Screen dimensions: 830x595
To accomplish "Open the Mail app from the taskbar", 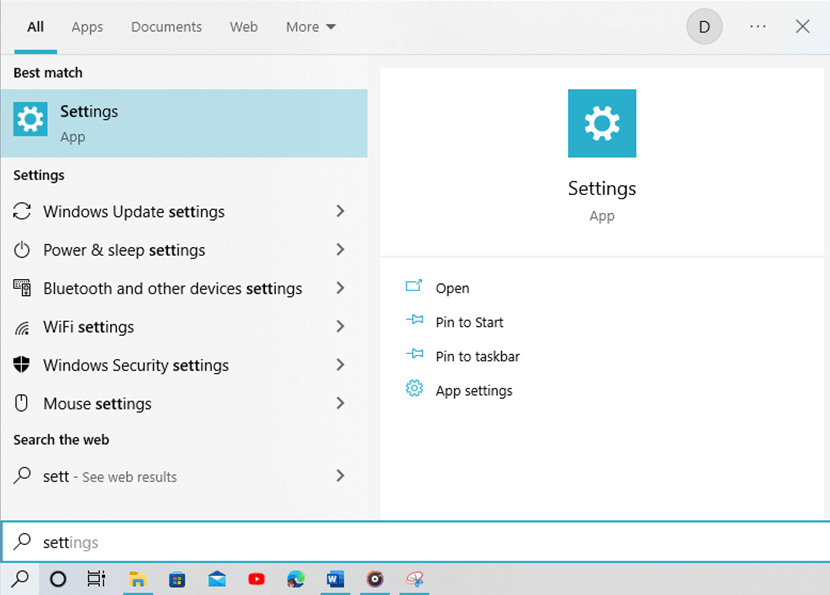I will (216, 579).
